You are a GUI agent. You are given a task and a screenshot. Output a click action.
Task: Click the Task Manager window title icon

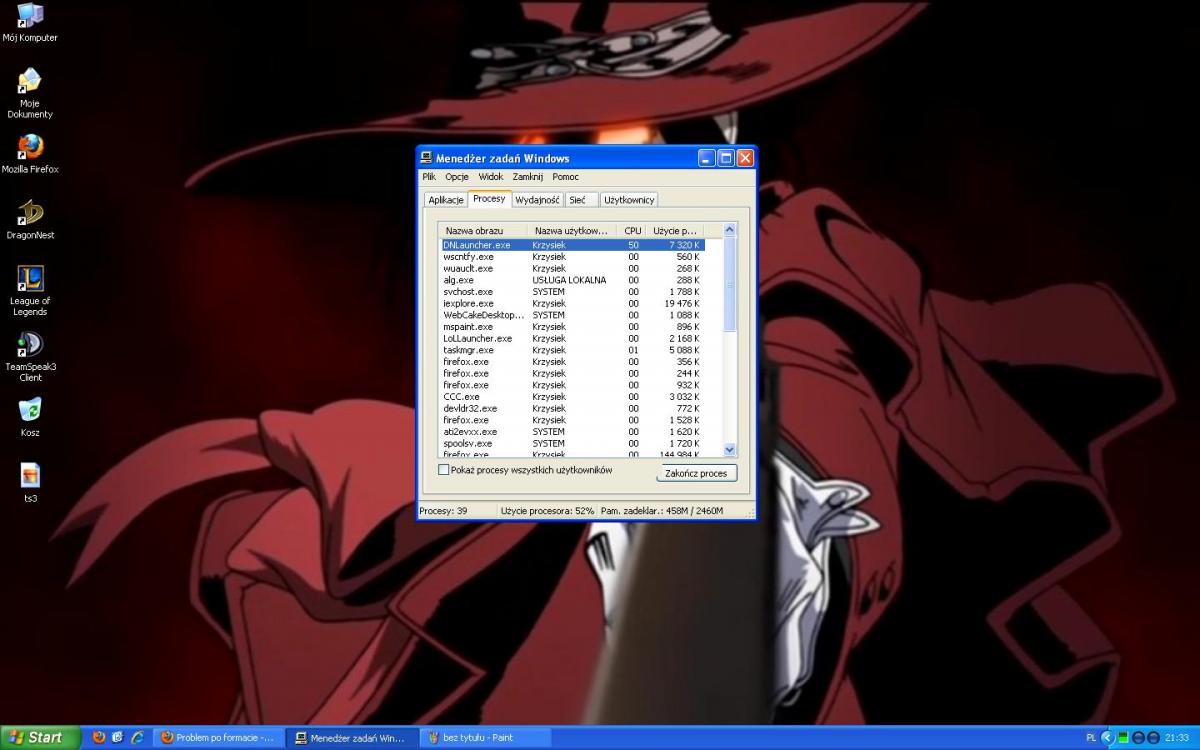[x=427, y=158]
